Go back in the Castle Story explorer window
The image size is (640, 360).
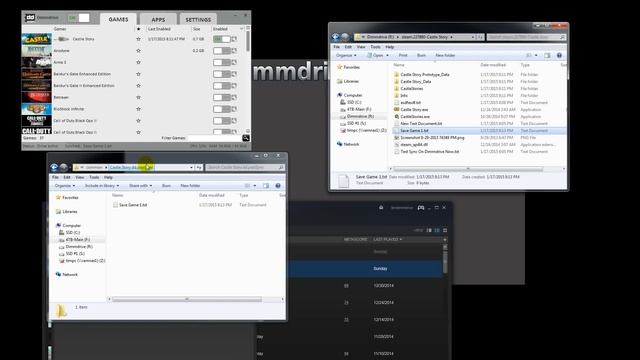tap(336, 37)
